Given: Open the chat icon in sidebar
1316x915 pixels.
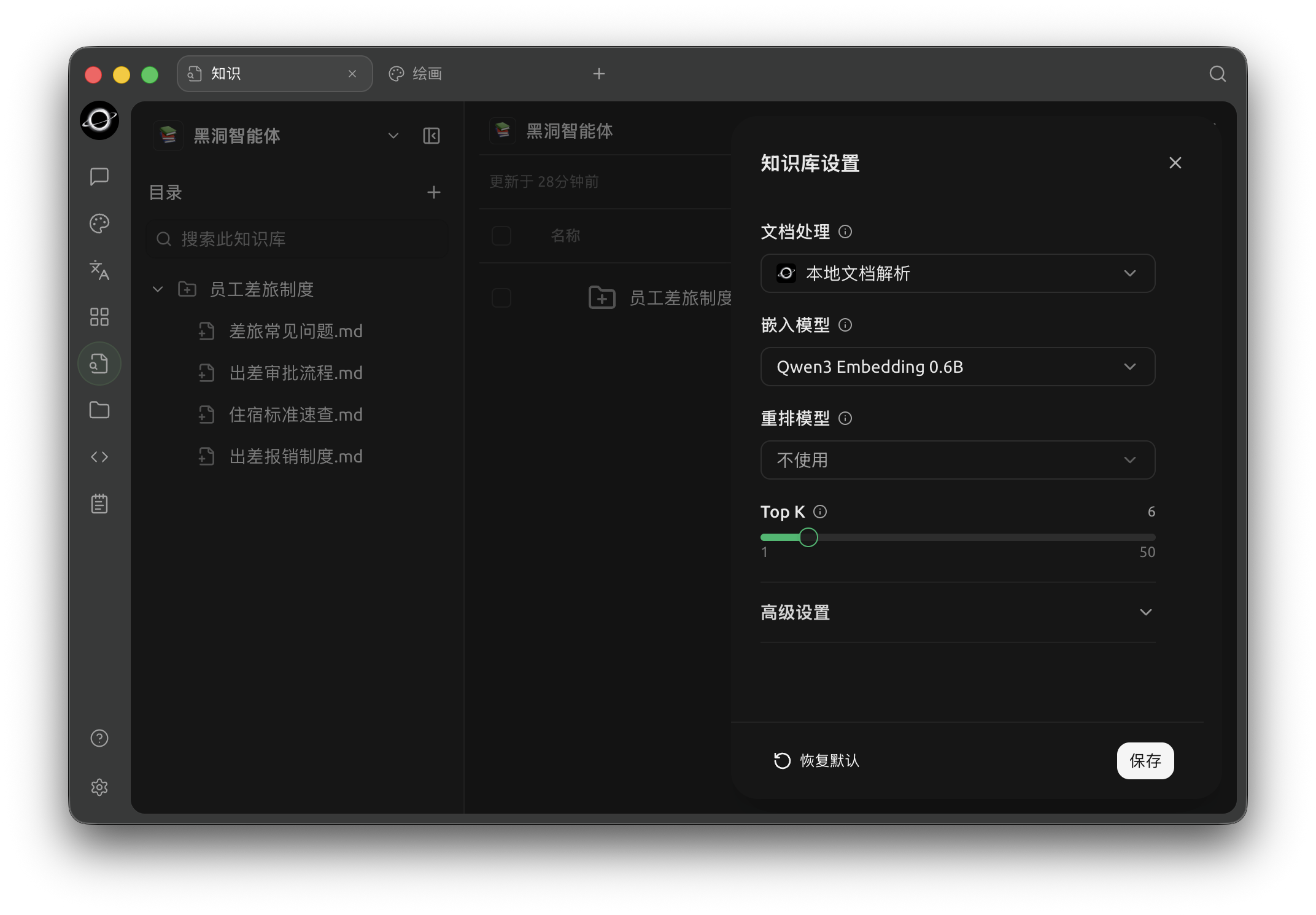Looking at the screenshot, I should tap(99, 177).
